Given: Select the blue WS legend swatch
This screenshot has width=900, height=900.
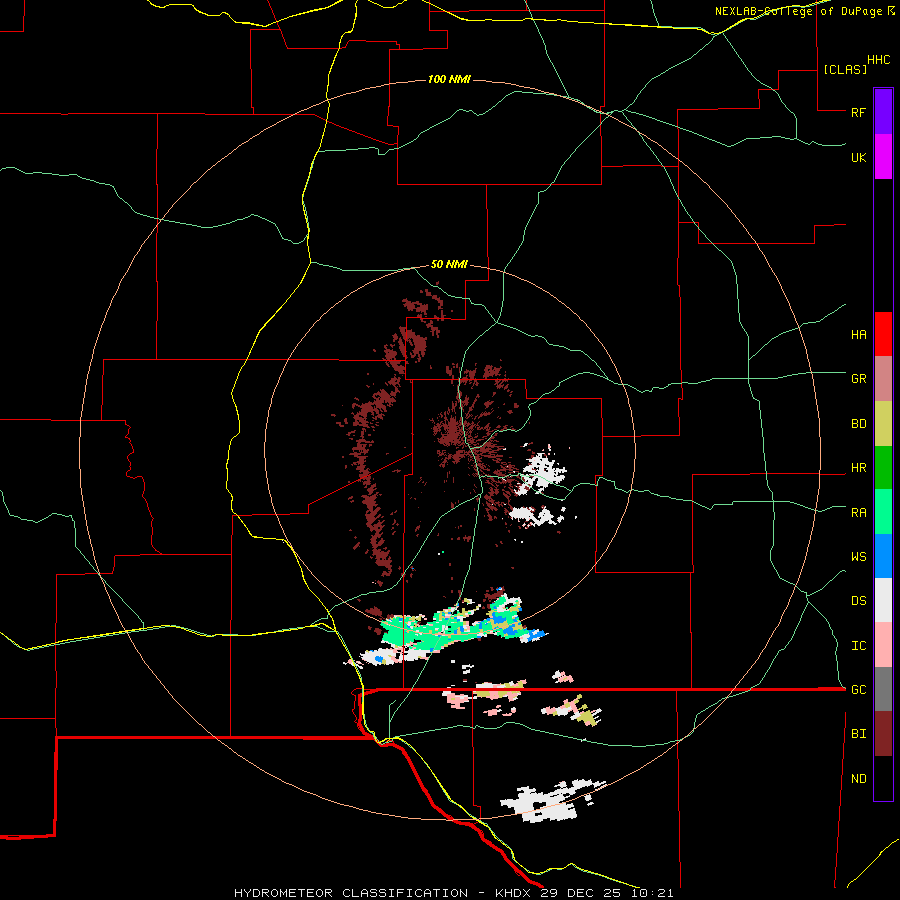Looking at the screenshot, I should tap(883, 556).
